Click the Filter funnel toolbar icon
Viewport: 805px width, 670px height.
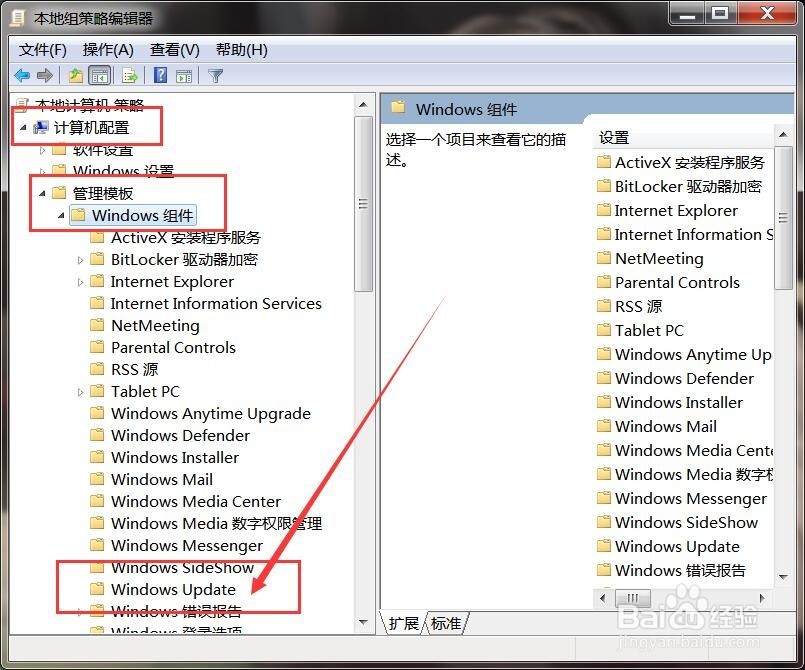[216, 76]
